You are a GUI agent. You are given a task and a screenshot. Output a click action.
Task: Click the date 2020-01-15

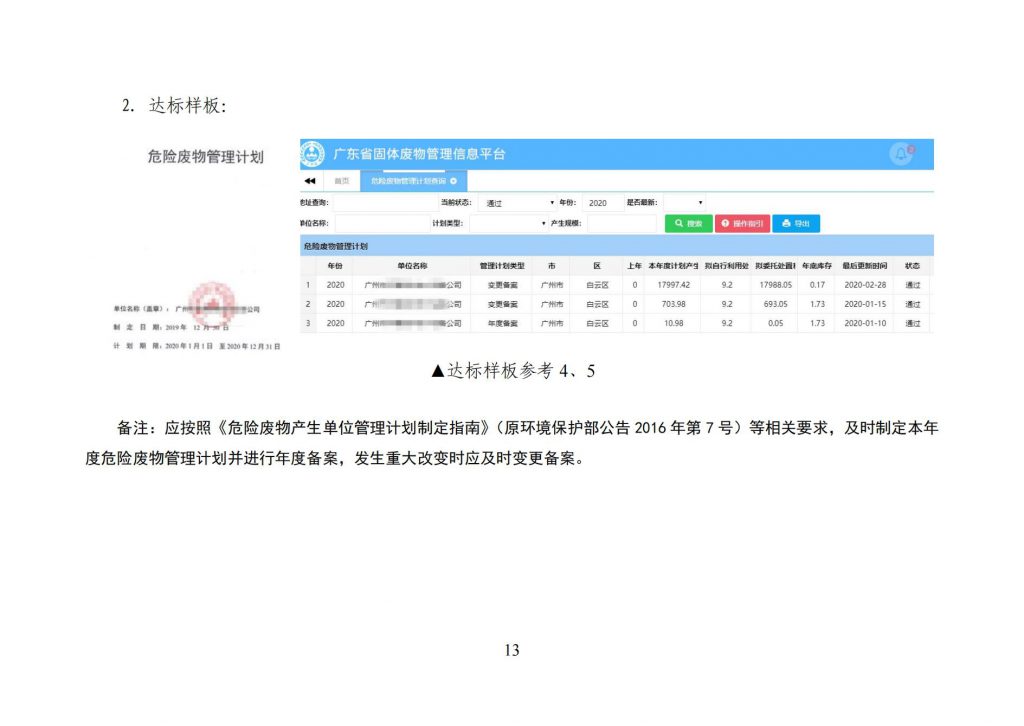[865, 304]
